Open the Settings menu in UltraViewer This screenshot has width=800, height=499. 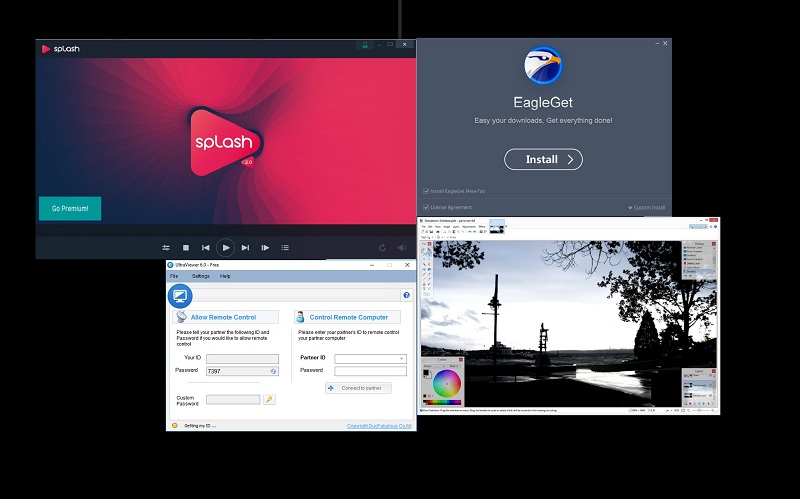pos(201,276)
